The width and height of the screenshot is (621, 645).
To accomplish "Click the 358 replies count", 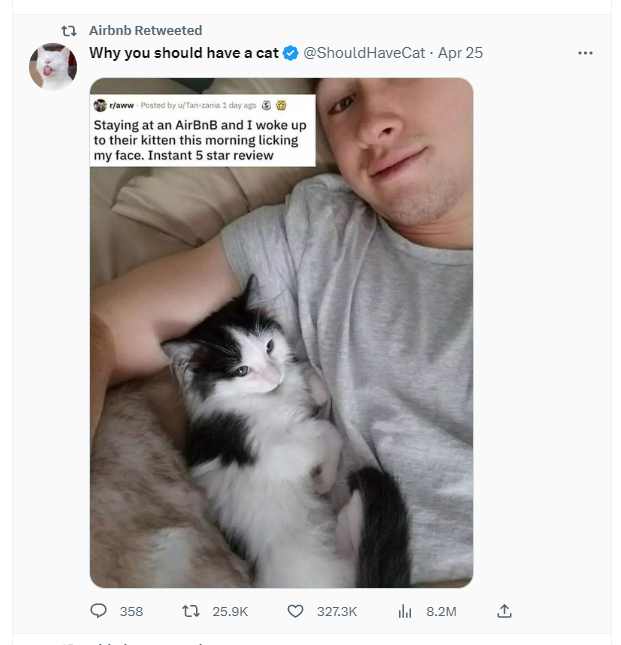I will pos(131,611).
